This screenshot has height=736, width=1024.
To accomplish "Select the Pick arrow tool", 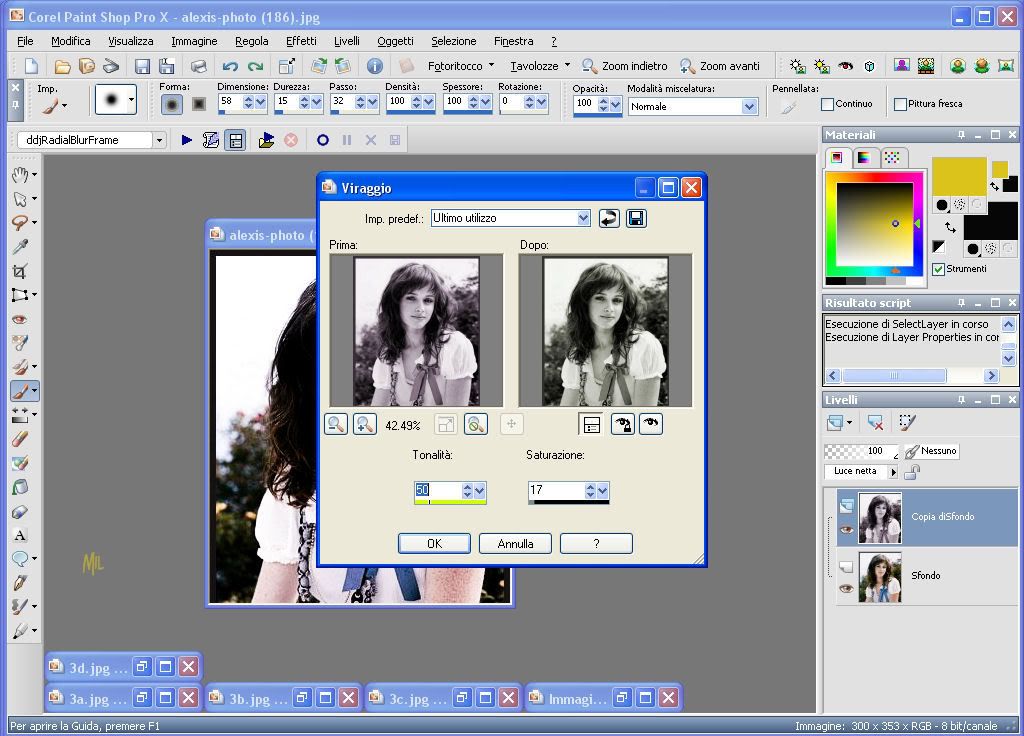I will click(20, 199).
